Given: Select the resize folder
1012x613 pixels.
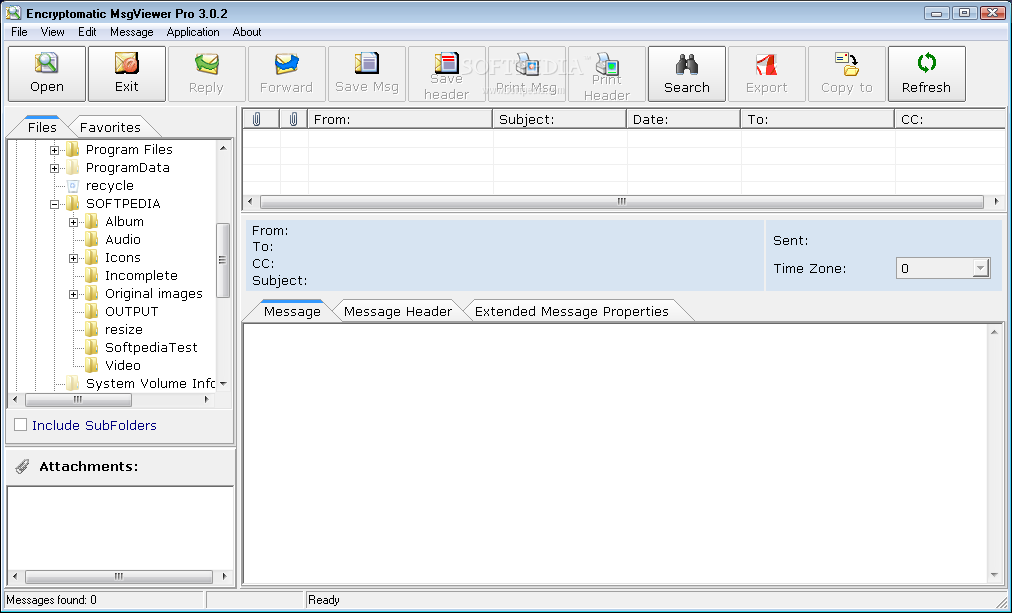Looking at the screenshot, I should pos(124,329).
